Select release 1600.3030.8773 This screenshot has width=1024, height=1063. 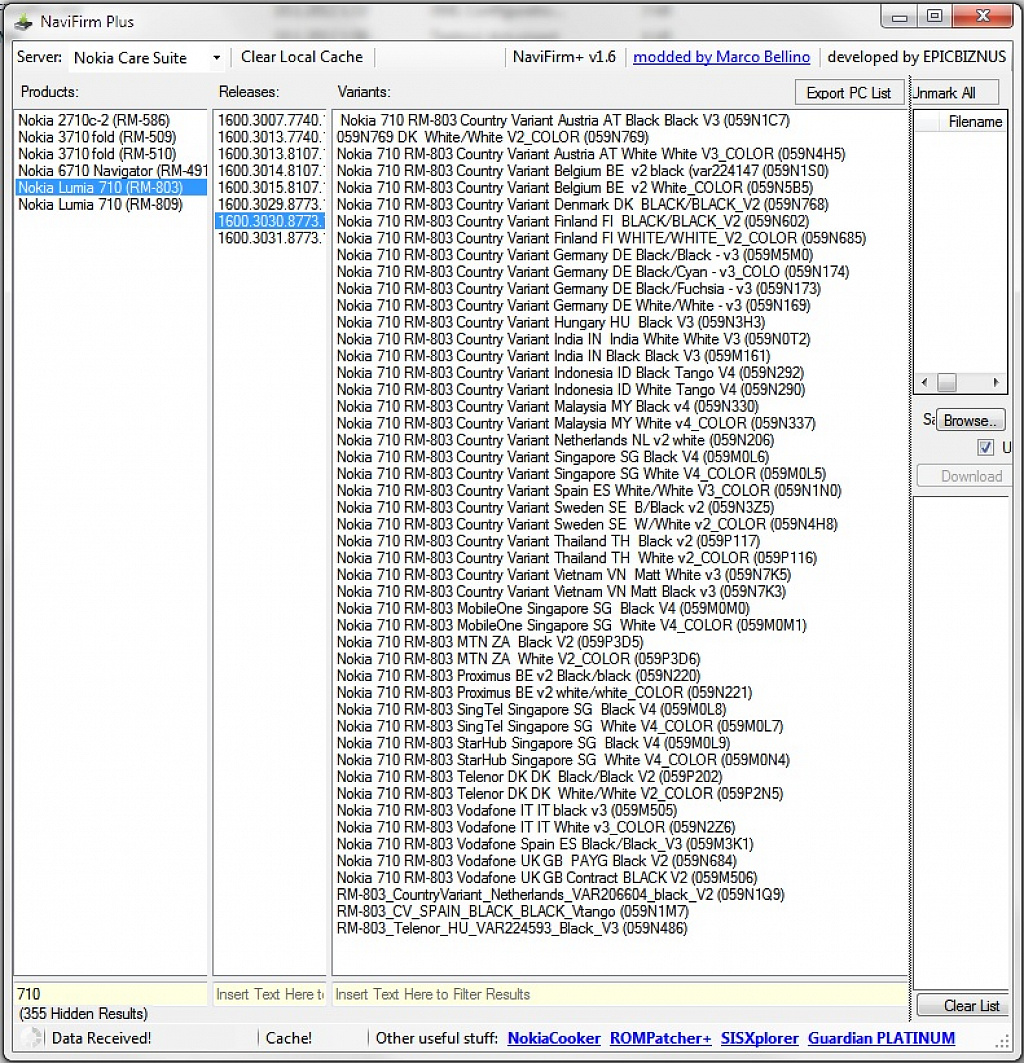(270, 222)
